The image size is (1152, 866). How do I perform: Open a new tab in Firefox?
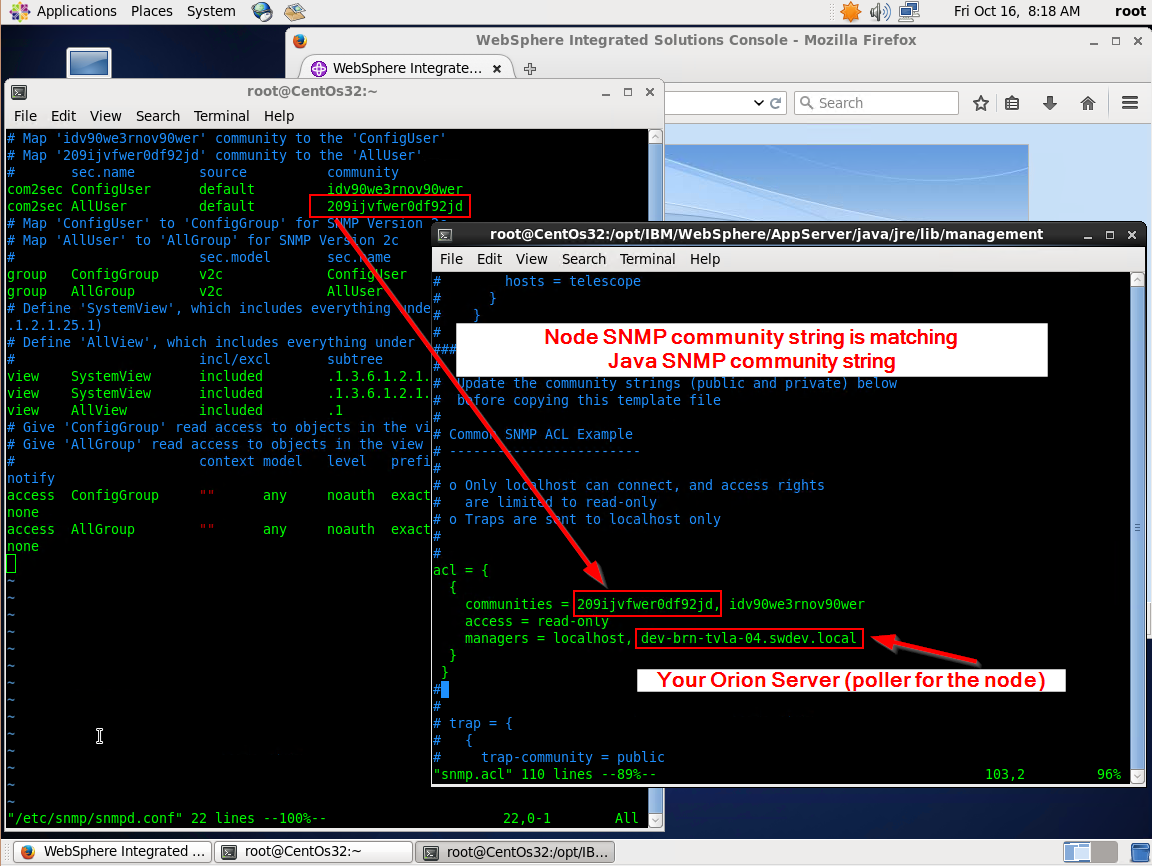(x=530, y=68)
